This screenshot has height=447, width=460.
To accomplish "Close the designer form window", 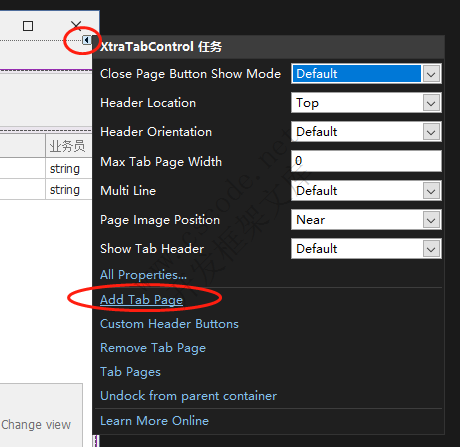I will (76, 25).
